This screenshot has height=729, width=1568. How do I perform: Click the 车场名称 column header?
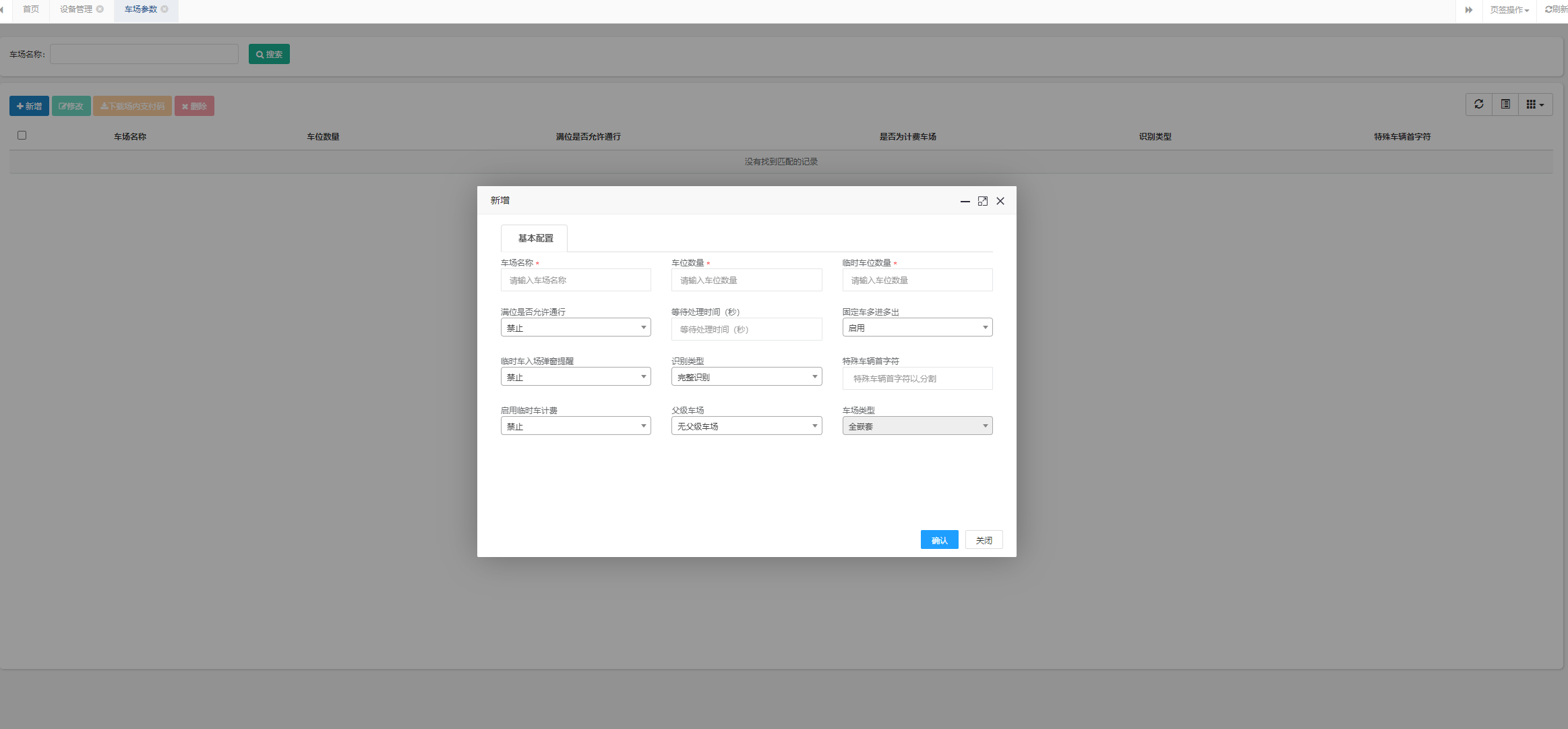(130, 137)
